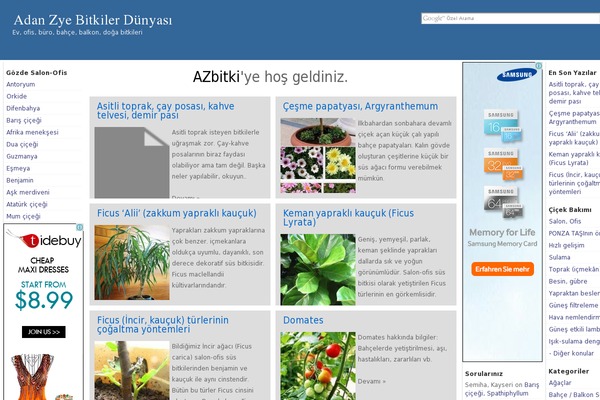Go to Benjamin plant page
The image size is (600, 400).
click(20, 180)
